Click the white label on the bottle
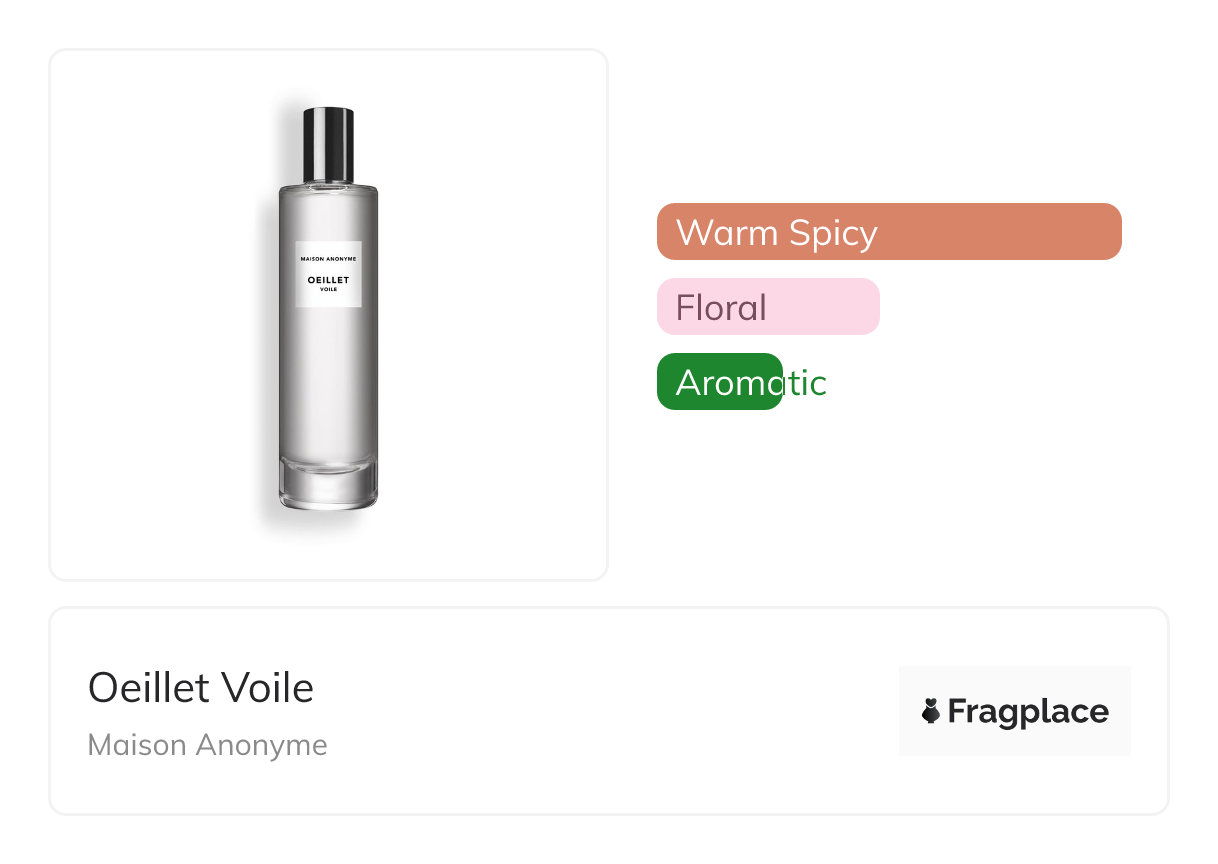This screenshot has width=1218, height=864. 328,274
